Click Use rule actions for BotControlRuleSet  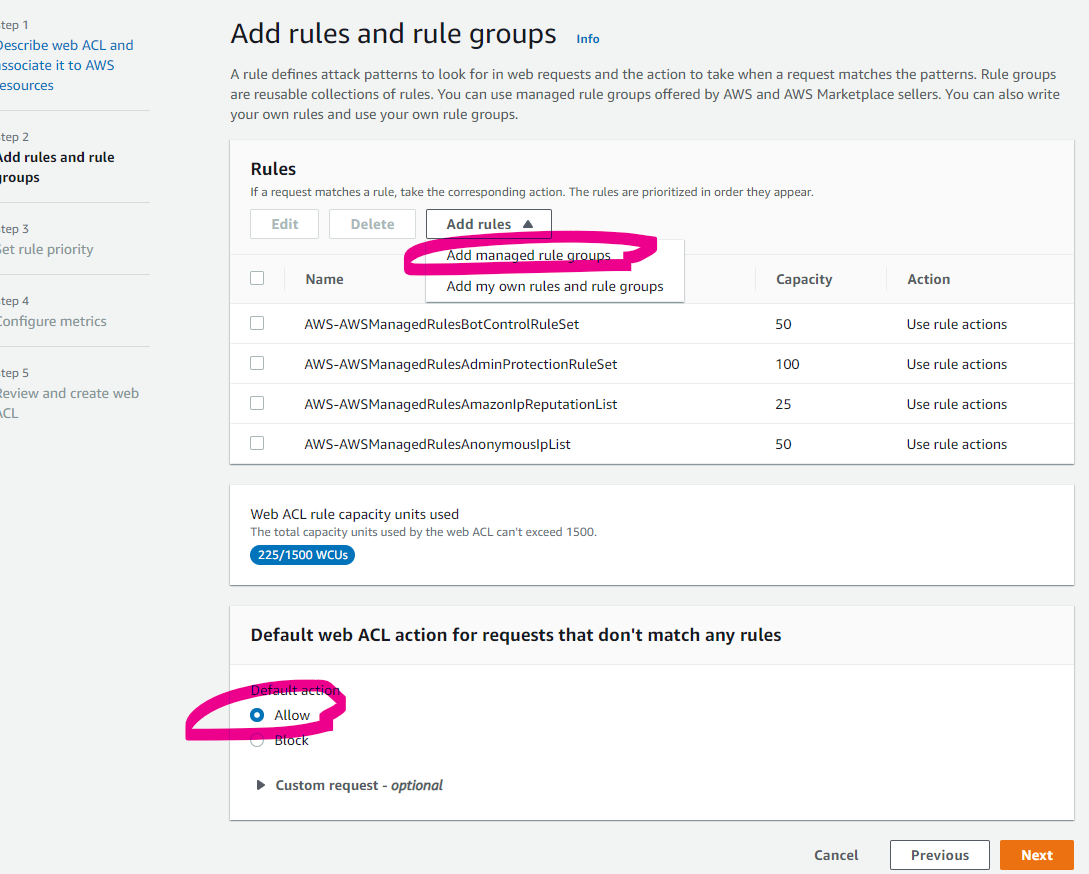tap(956, 324)
